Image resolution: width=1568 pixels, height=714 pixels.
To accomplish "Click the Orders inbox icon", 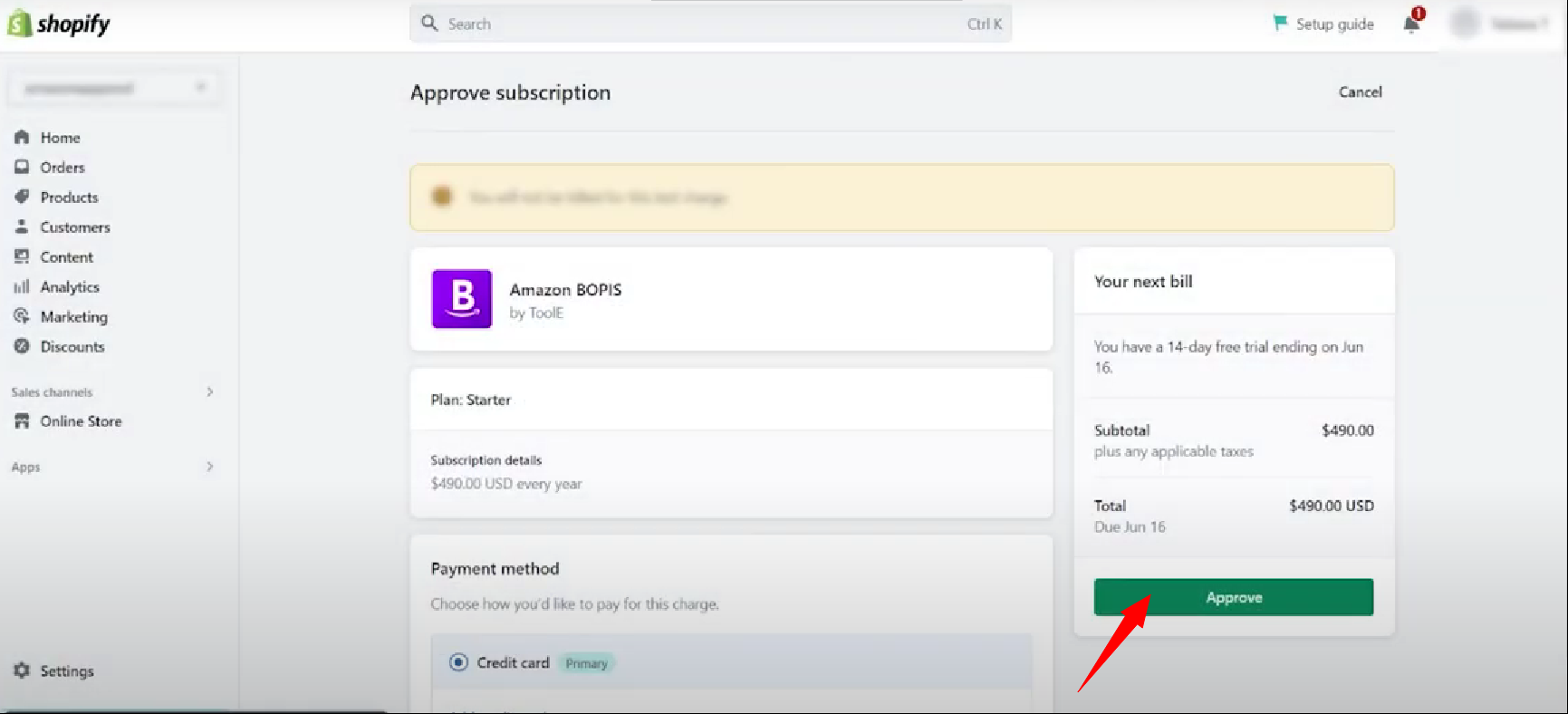I will 22,167.
